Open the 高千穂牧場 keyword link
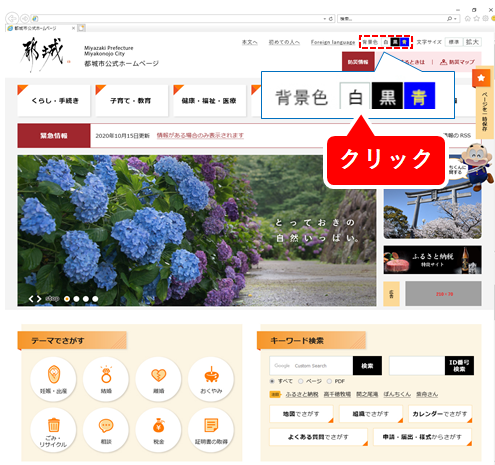495x465 pixels. [337, 394]
